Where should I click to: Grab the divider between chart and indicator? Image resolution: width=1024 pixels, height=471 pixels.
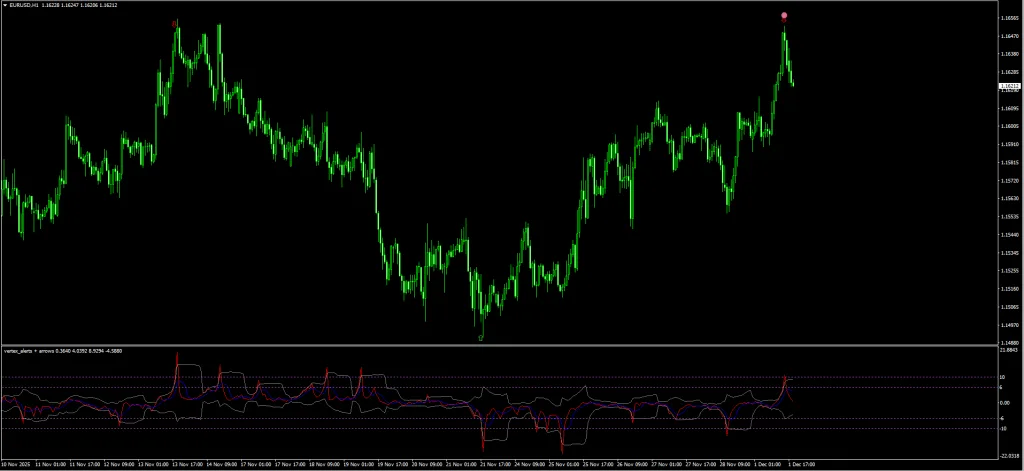click(x=500, y=345)
